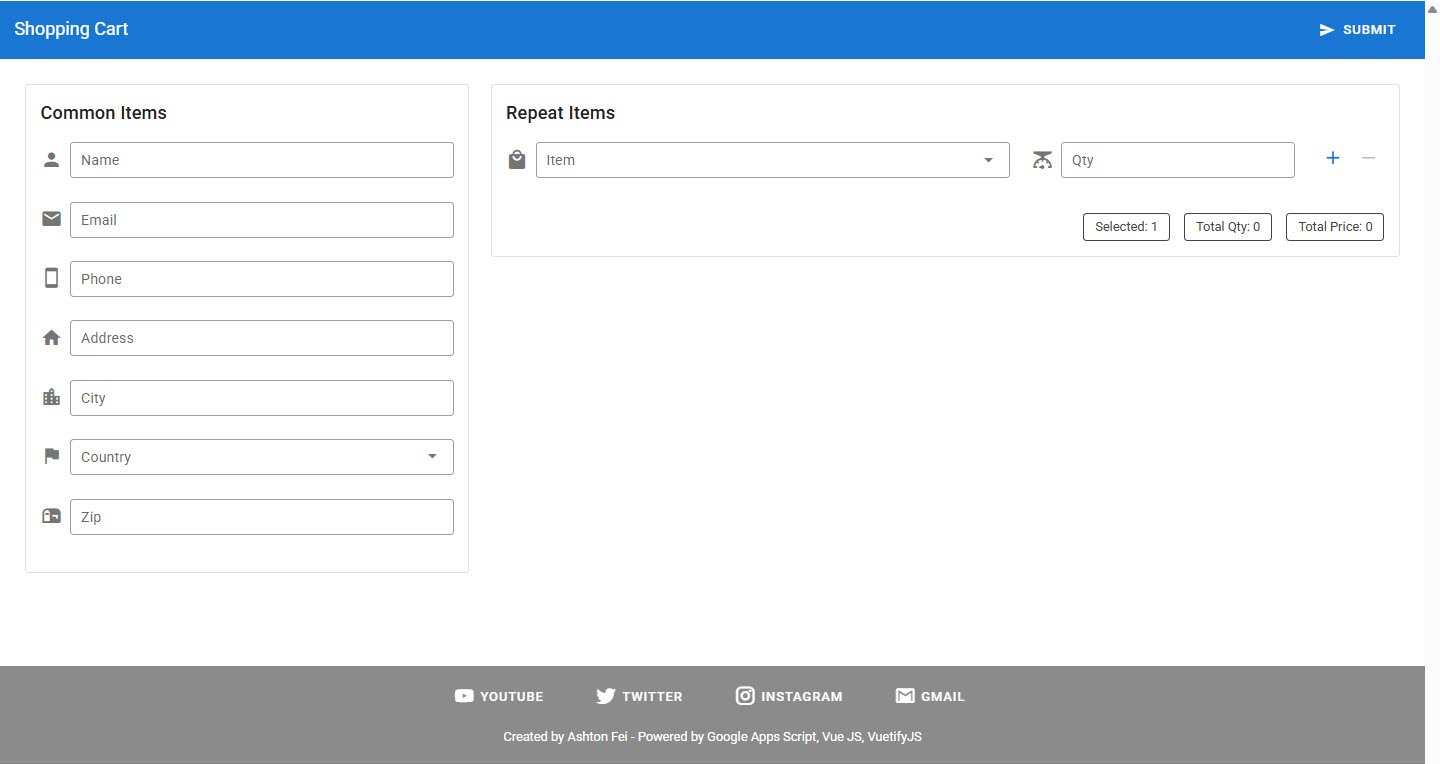Click the envelope icon beside Email field
The height and width of the screenshot is (764, 1440).
click(52, 219)
